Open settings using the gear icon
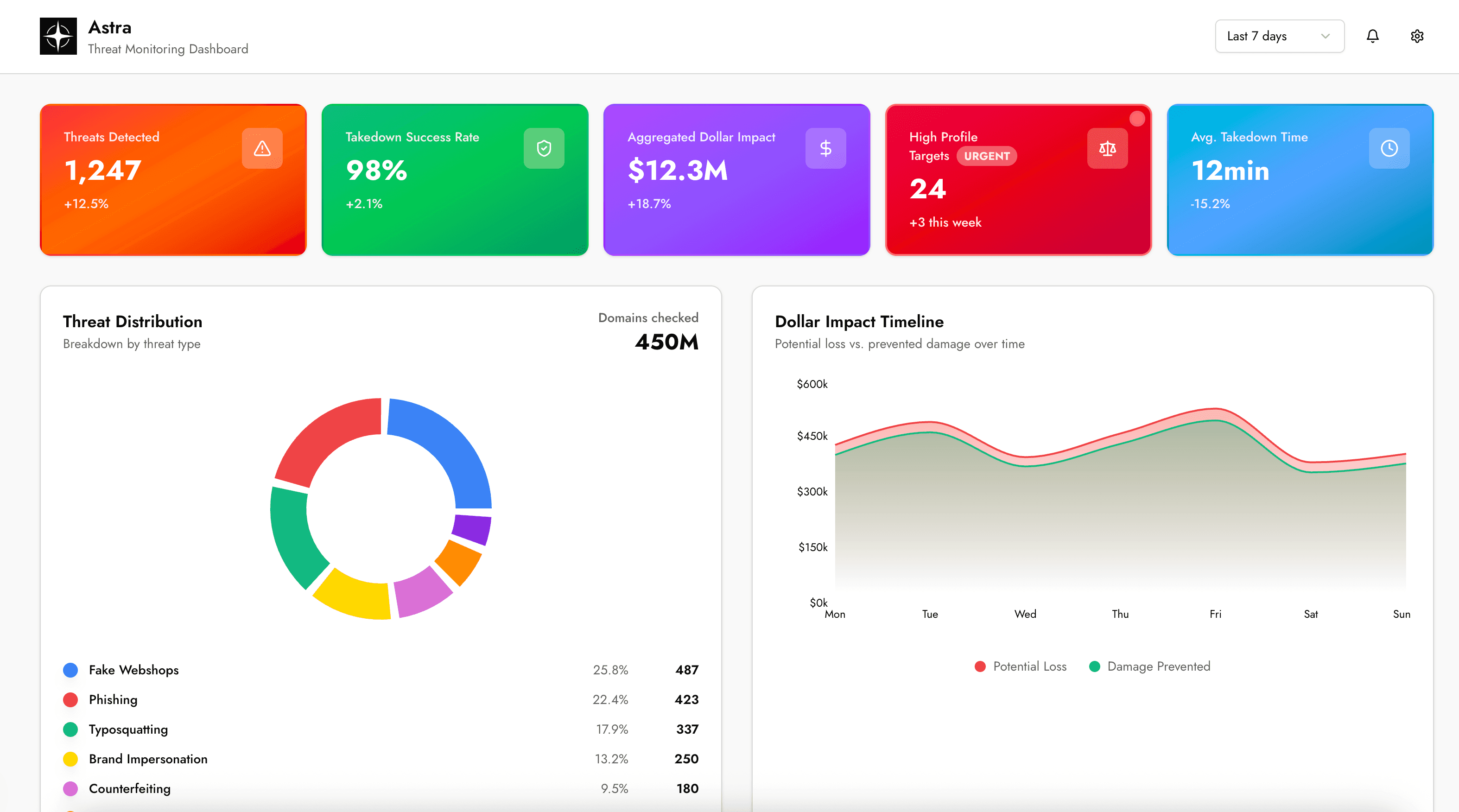Viewport: 1459px width, 812px height. 1417,36
